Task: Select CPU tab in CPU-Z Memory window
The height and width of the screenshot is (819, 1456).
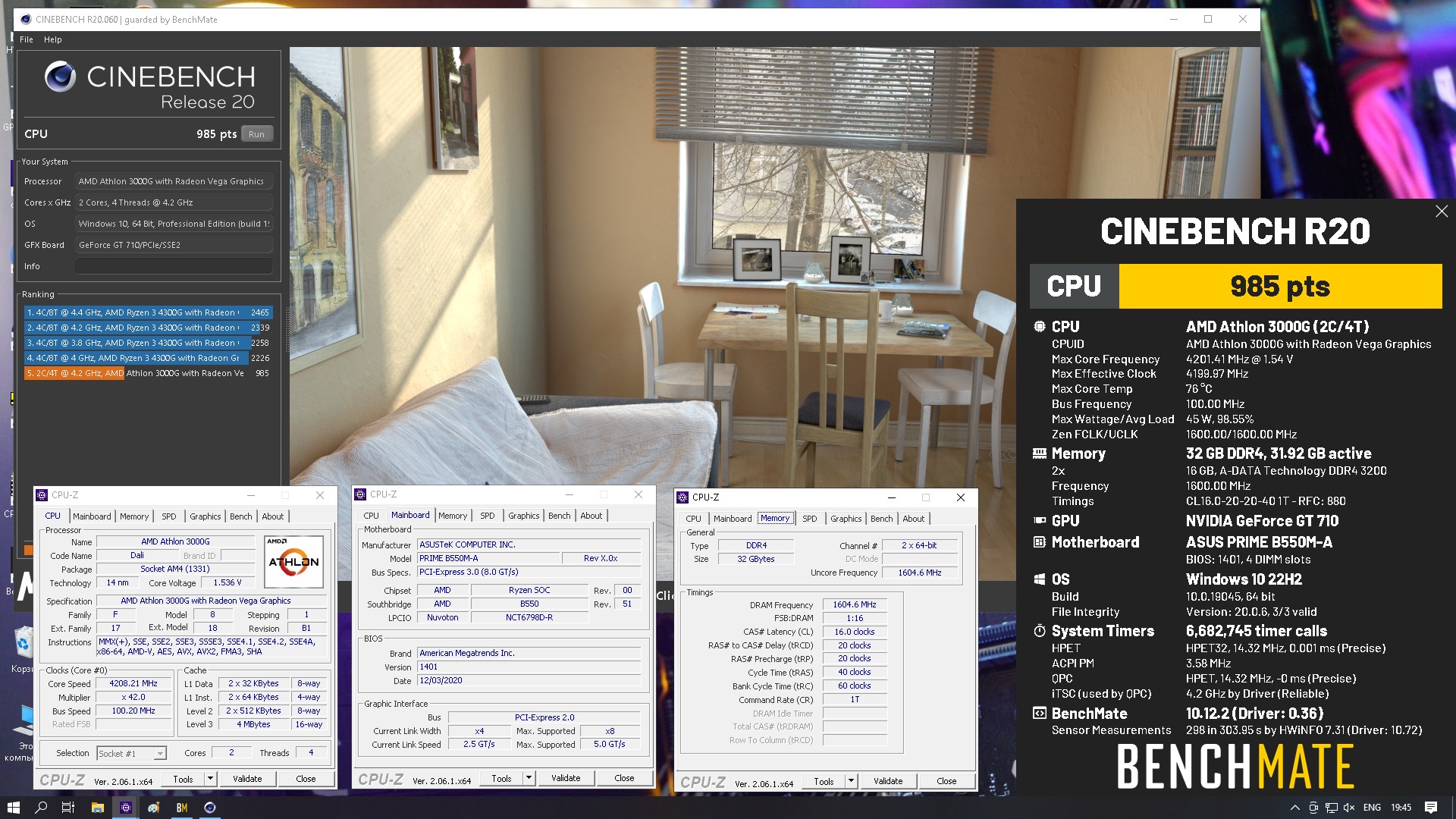Action: point(693,519)
